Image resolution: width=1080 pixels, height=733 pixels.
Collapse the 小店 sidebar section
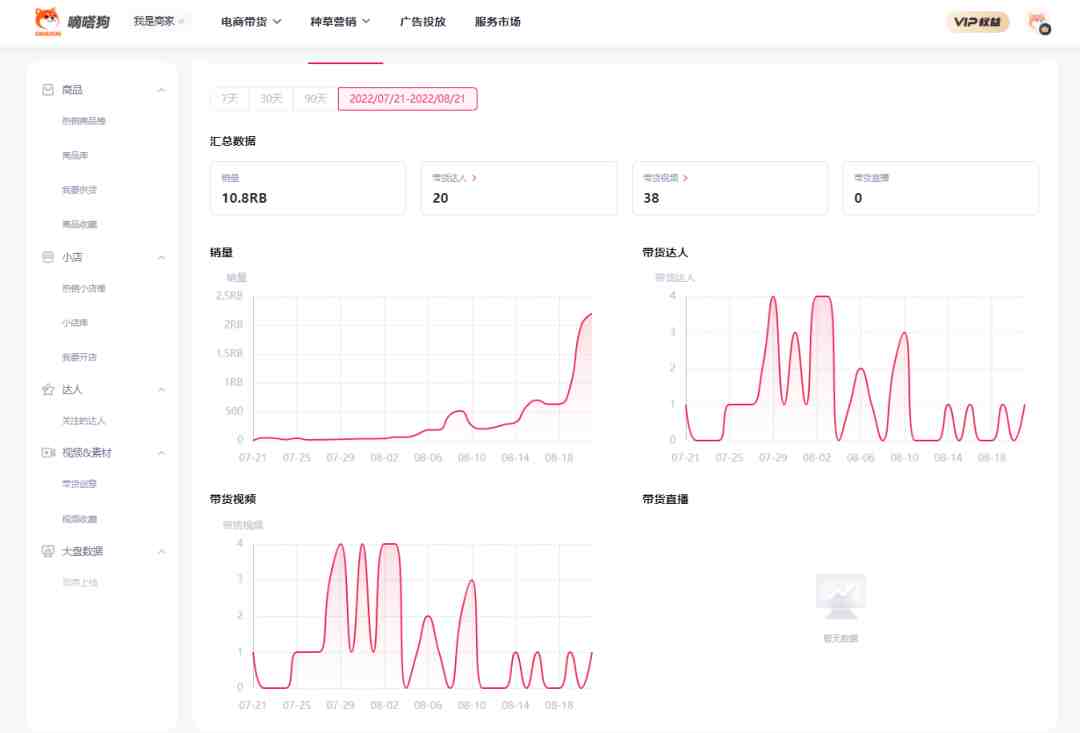(161, 258)
